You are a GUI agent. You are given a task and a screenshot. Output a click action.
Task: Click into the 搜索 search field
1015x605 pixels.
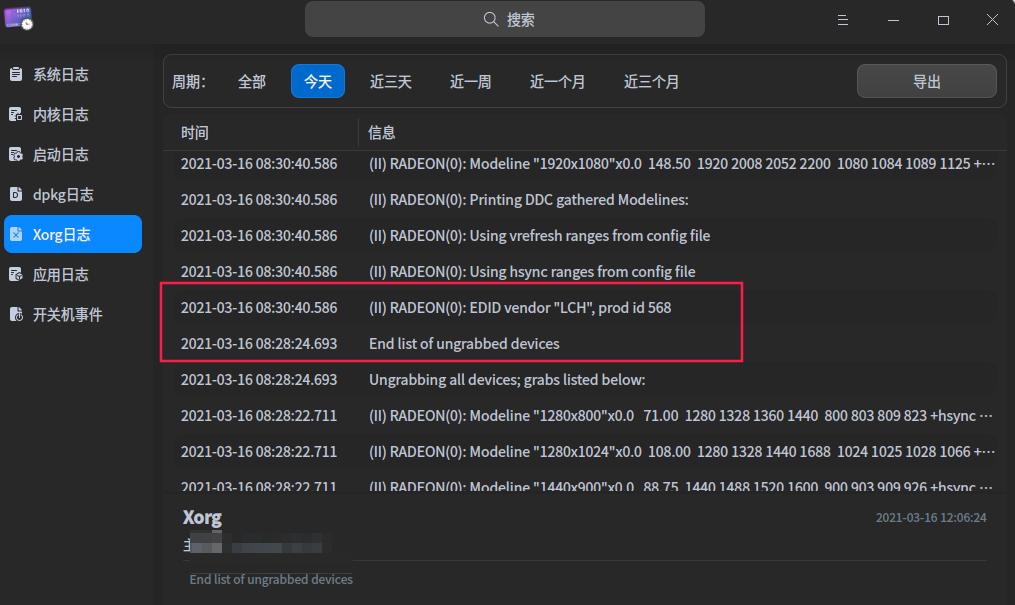coord(505,19)
